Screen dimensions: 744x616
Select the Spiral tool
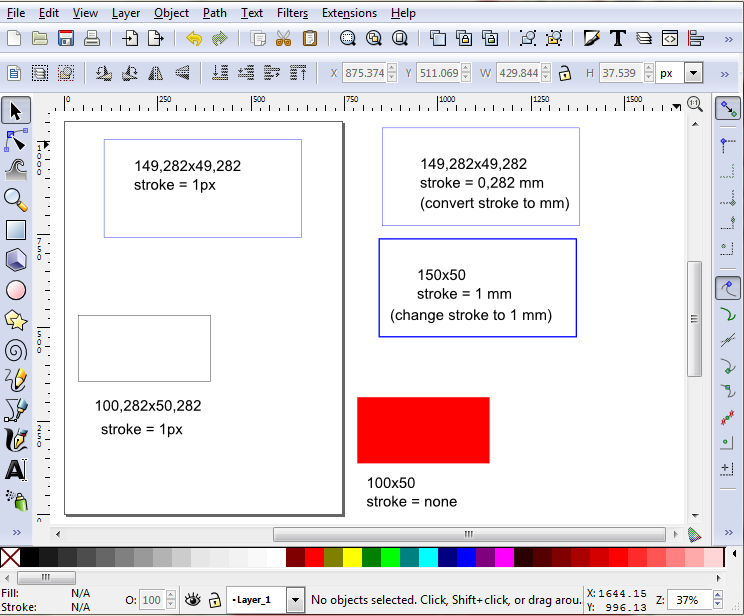click(16, 350)
